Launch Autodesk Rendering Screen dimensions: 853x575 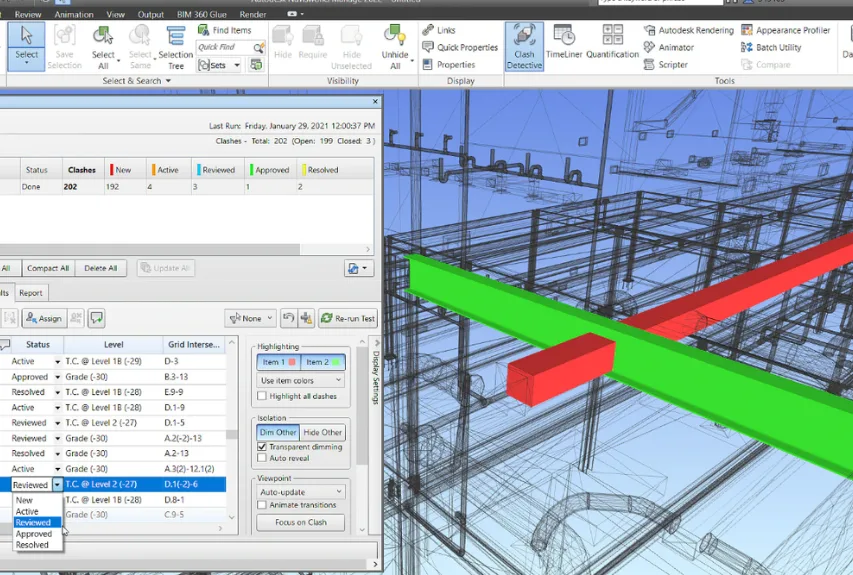point(689,30)
